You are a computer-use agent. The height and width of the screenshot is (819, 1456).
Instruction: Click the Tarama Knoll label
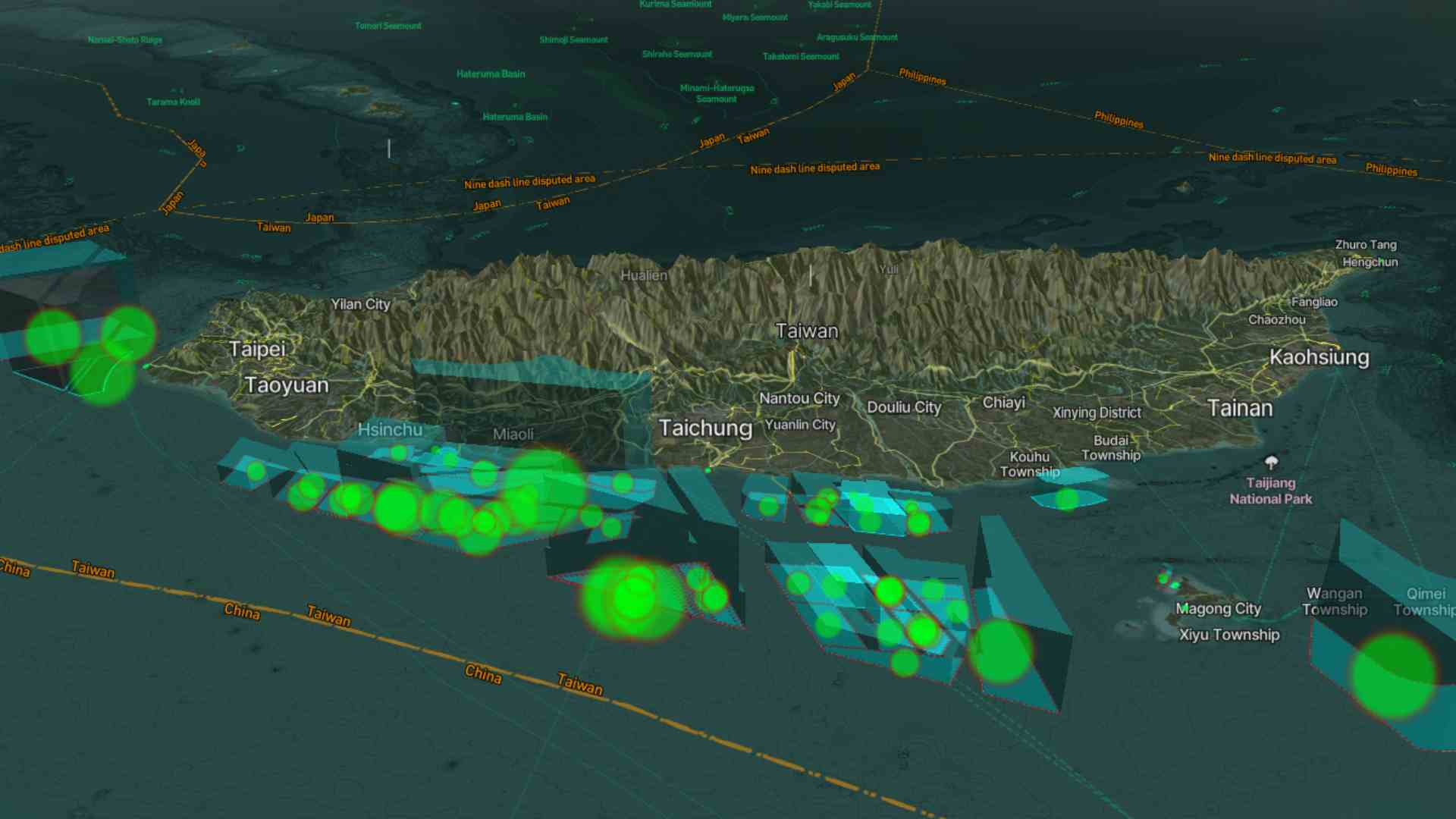(x=174, y=102)
